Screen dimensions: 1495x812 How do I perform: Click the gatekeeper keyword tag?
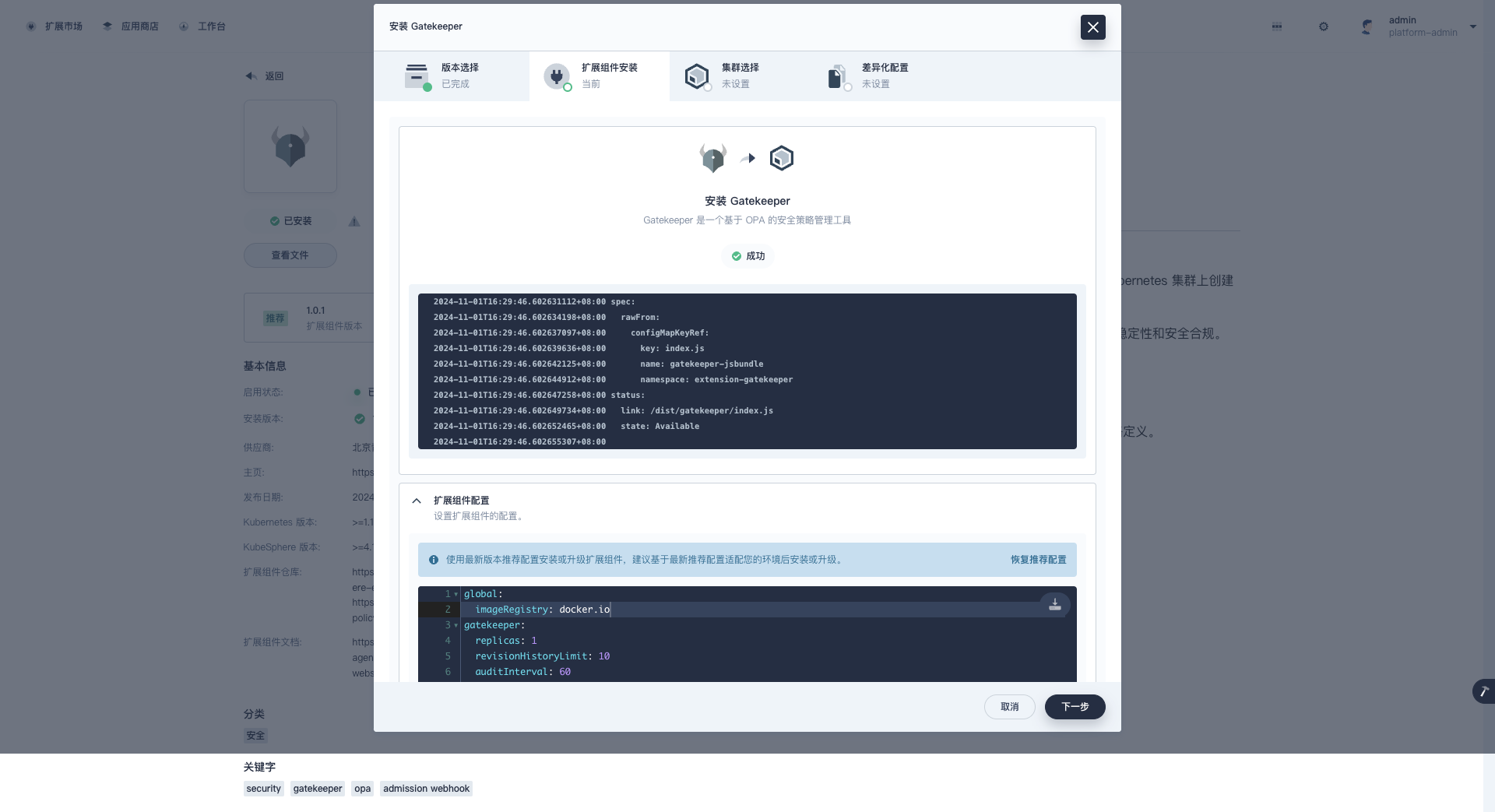[x=318, y=789]
